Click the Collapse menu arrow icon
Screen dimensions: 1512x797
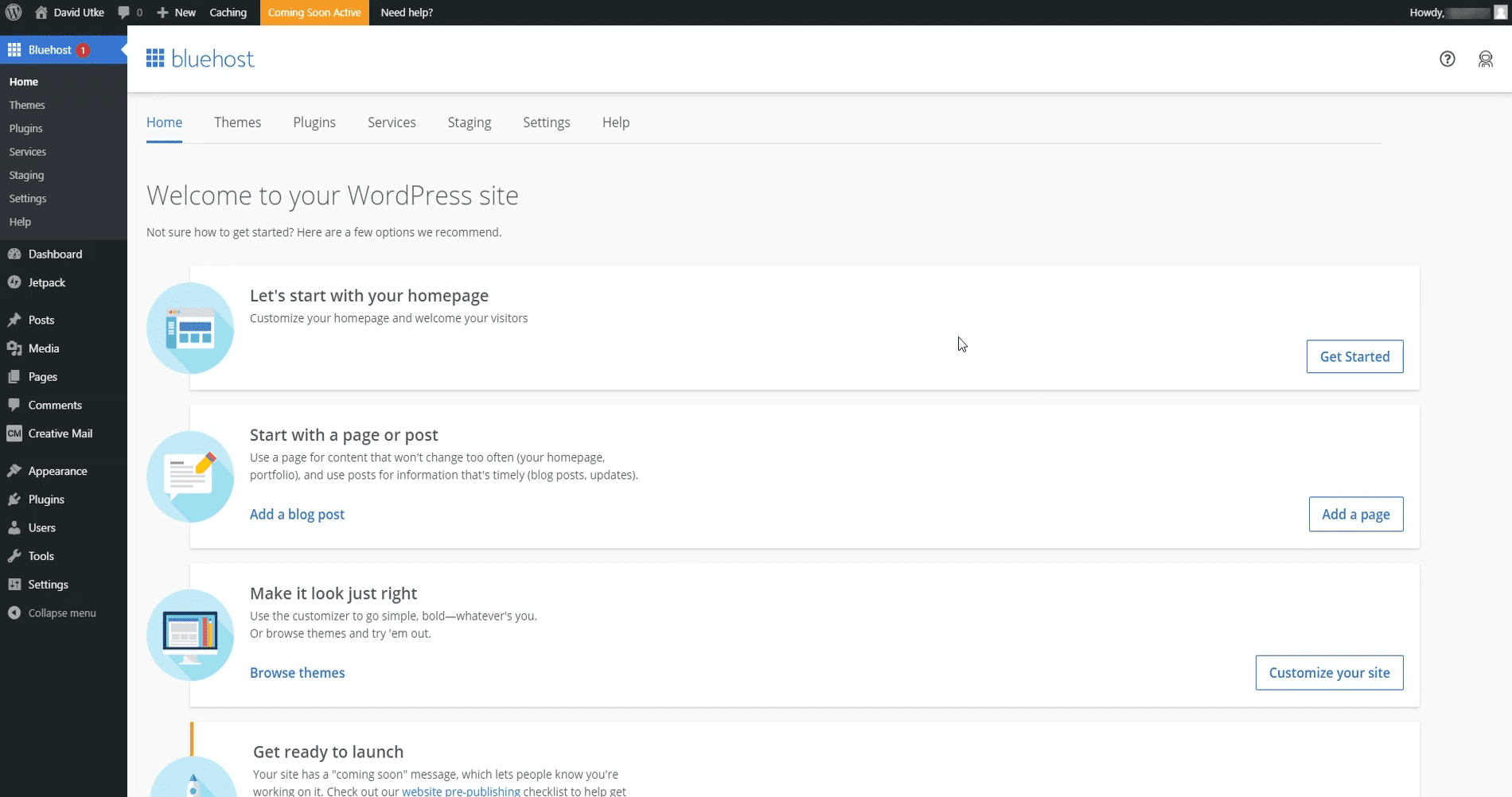[14, 613]
